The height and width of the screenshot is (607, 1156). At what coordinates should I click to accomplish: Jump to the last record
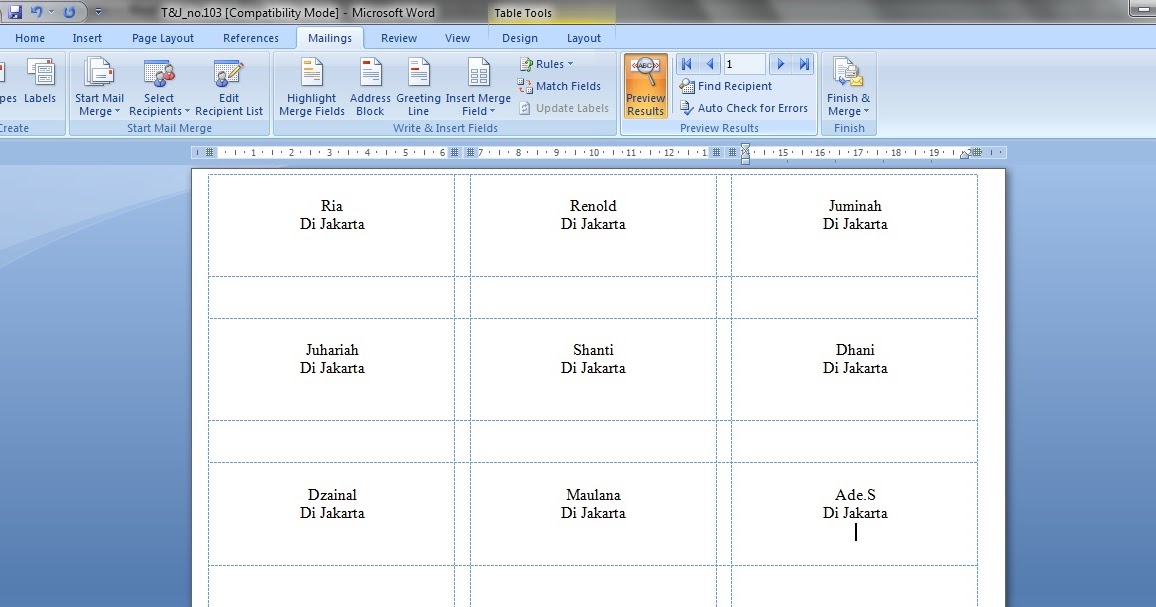803,63
